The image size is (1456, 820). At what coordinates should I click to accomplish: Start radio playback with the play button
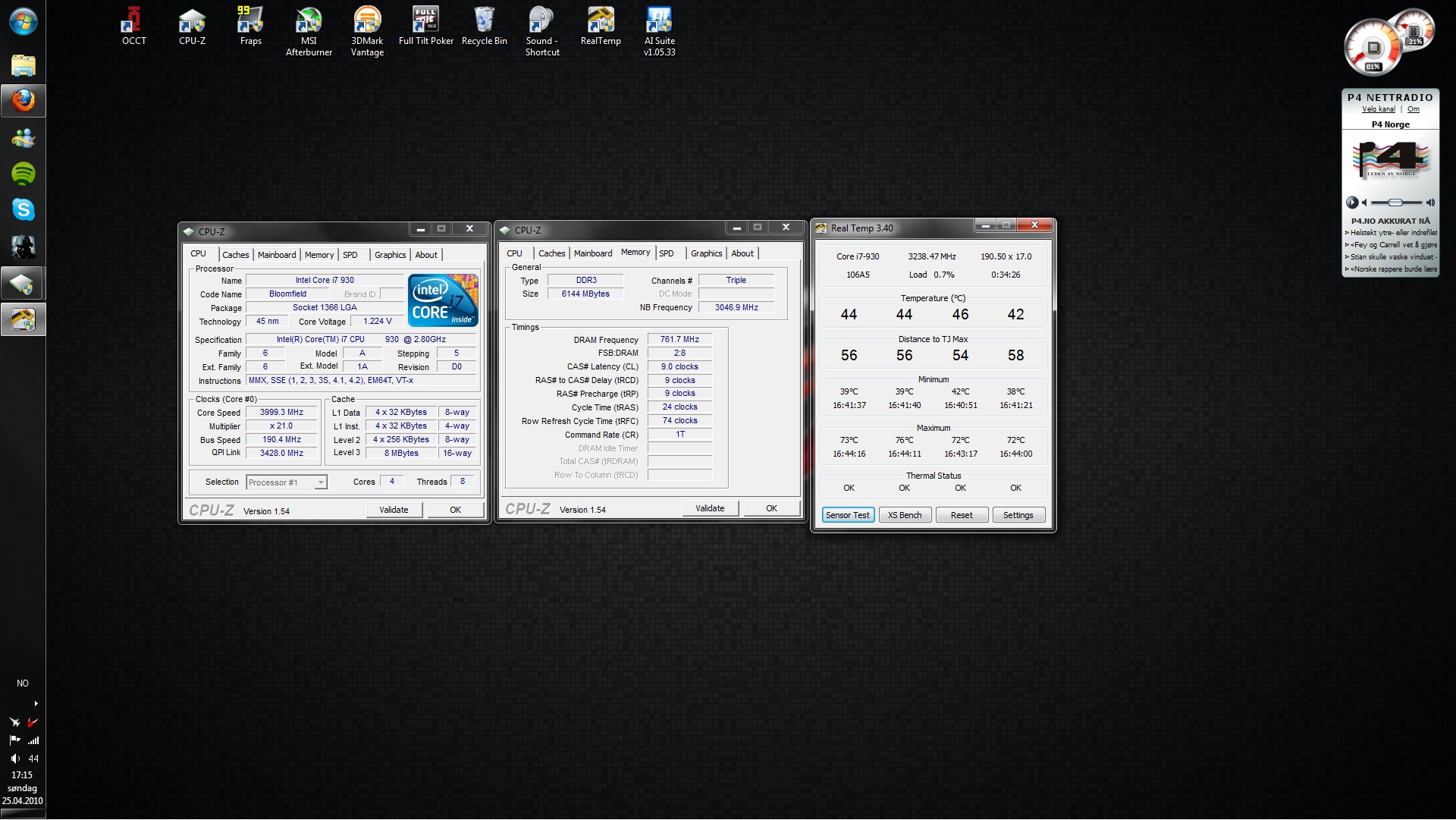1352,203
